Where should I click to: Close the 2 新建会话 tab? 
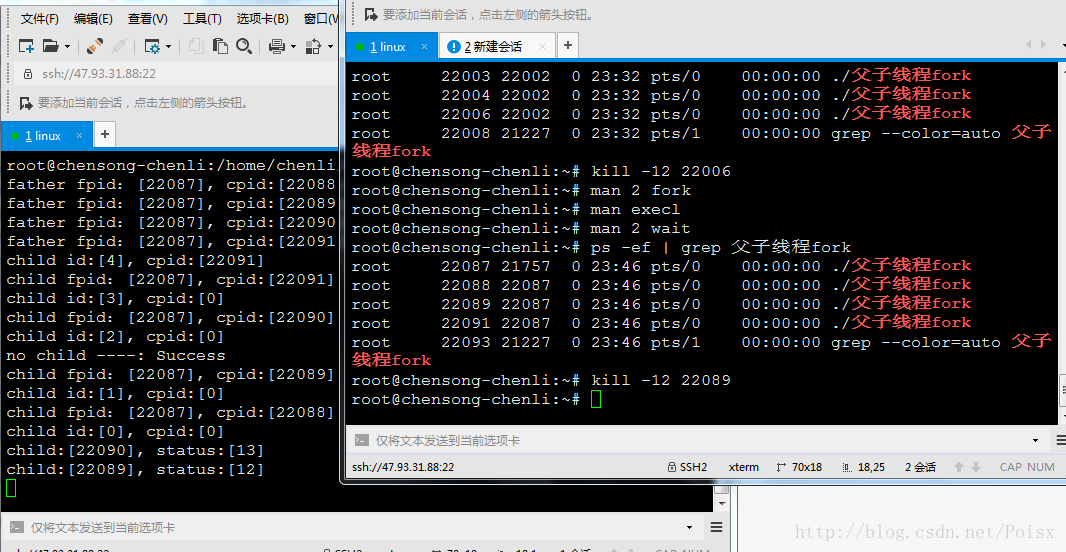coord(542,46)
